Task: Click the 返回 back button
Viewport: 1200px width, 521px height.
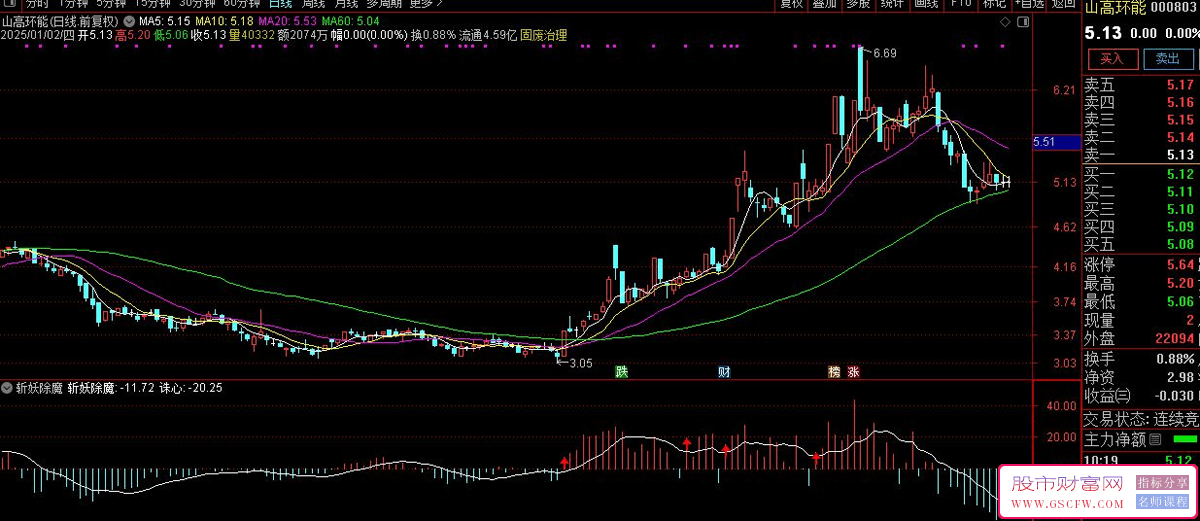Action: pos(1063,4)
